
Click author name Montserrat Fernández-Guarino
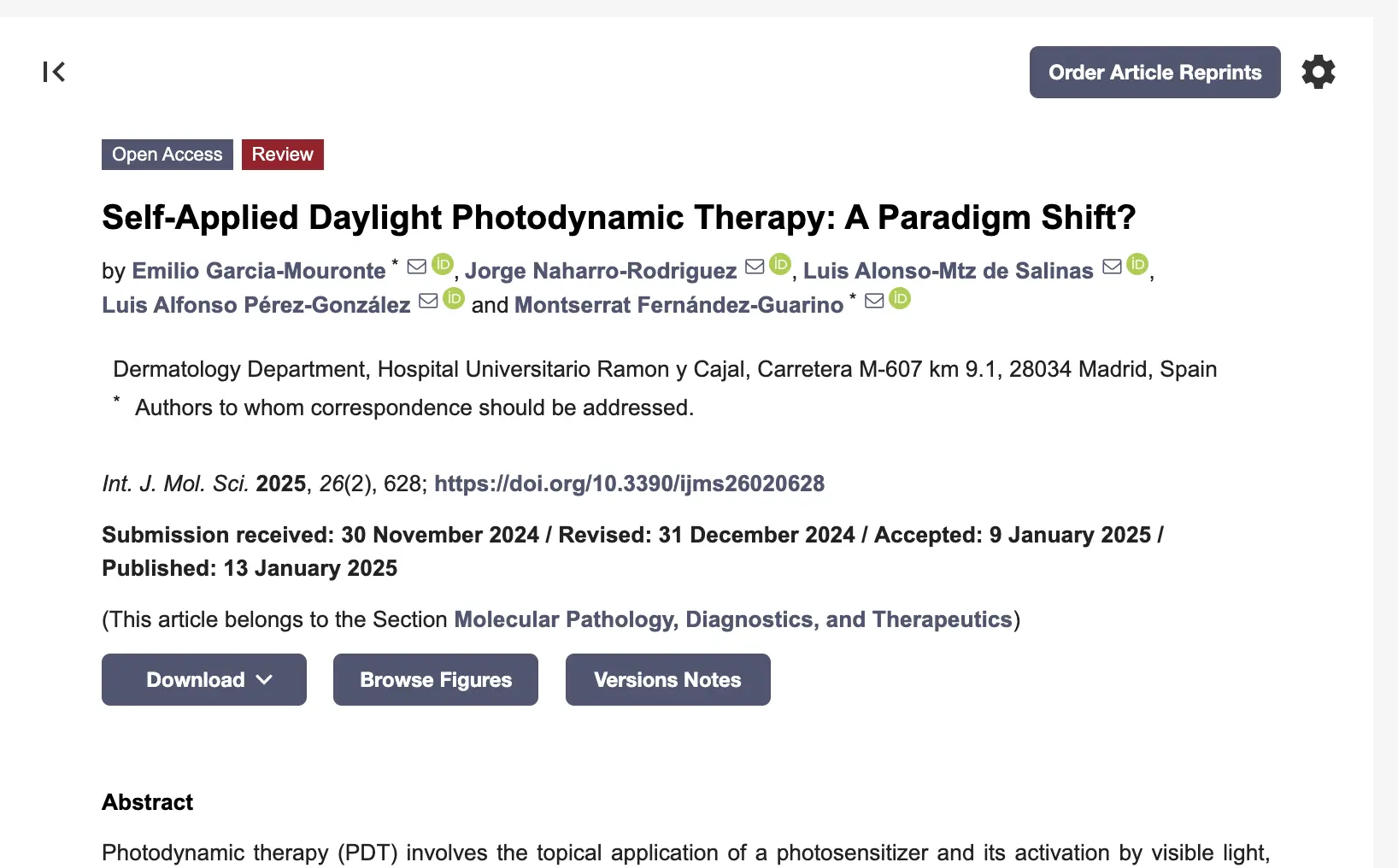point(678,305)
